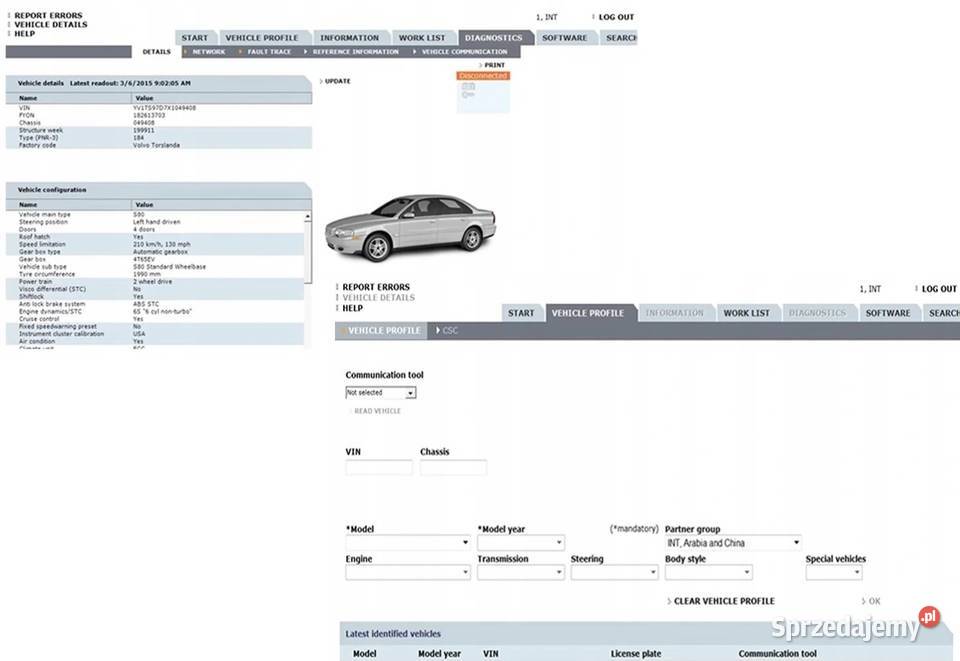Click REPORT ERRORS in upper window
960x661 pixels.
(x=48, y=15)
